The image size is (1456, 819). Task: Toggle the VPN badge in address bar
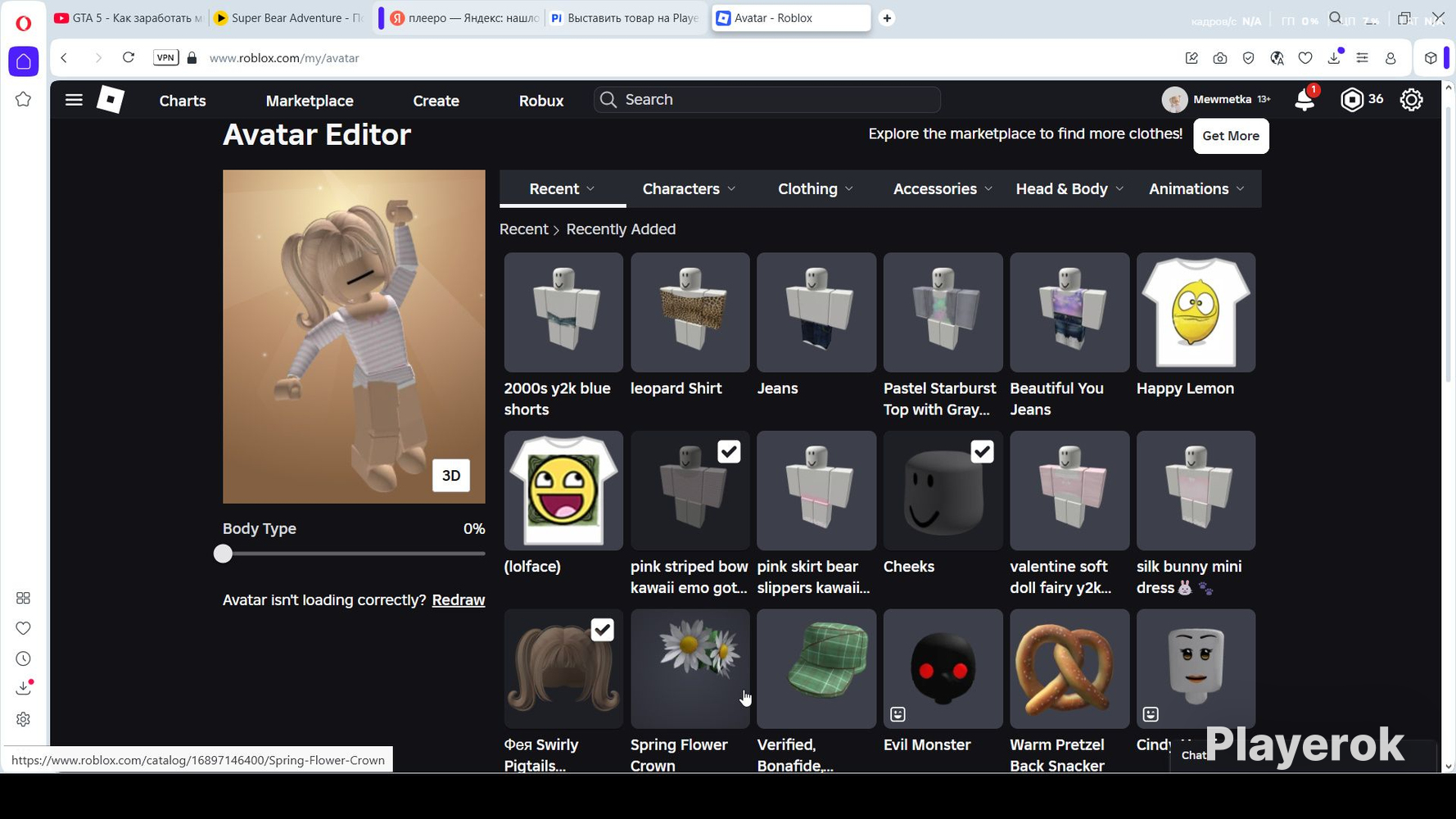[x=165, y=57]
